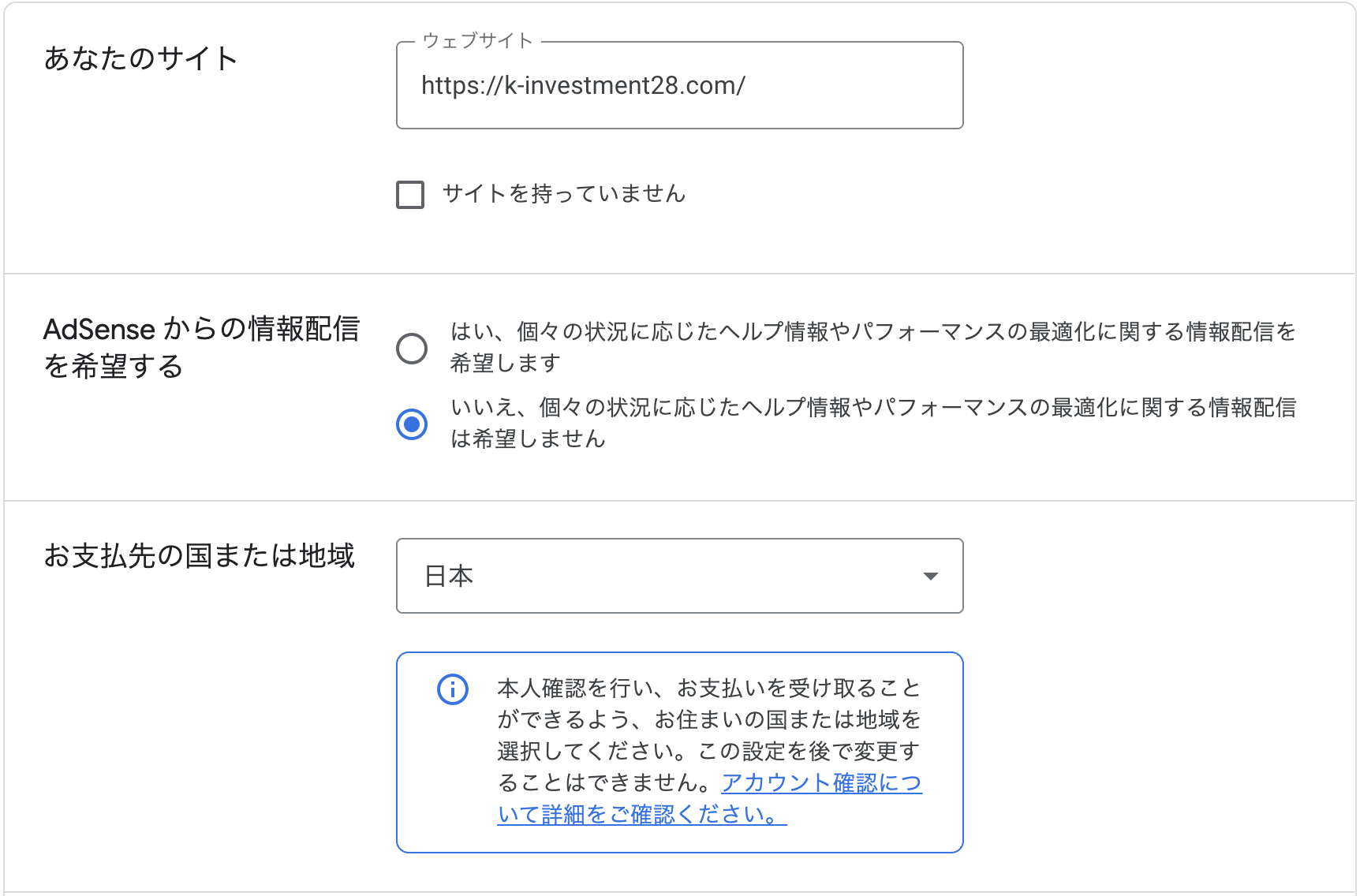Open the 日本 country dropdown

point(679,576)
